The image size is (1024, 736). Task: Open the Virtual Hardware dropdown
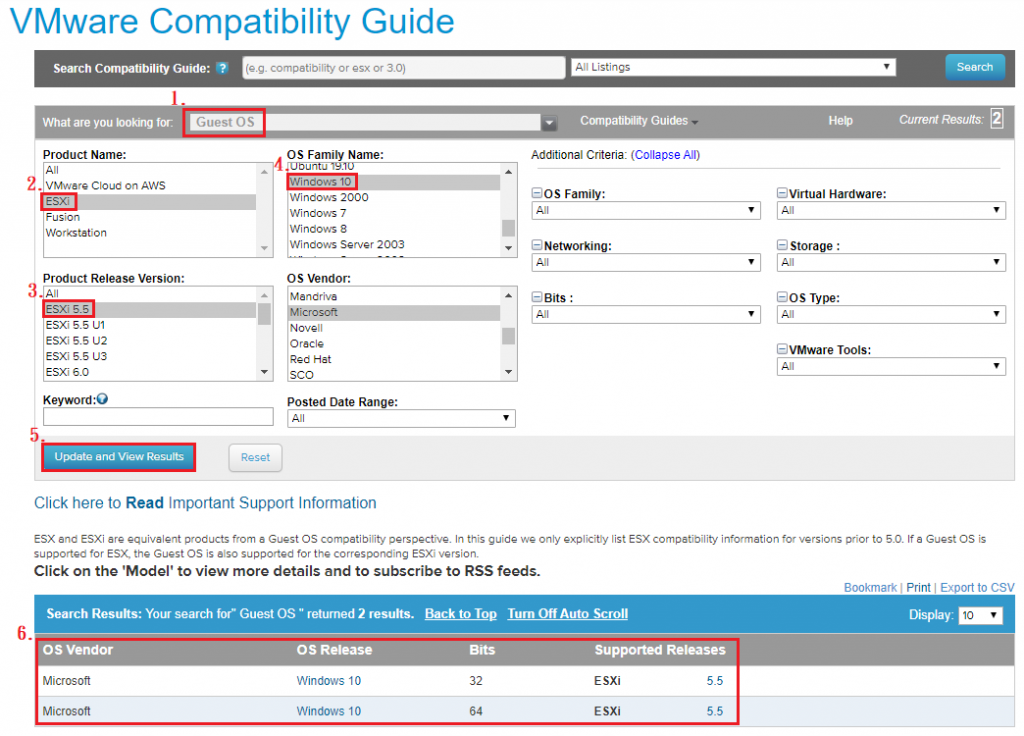(891, 210)
